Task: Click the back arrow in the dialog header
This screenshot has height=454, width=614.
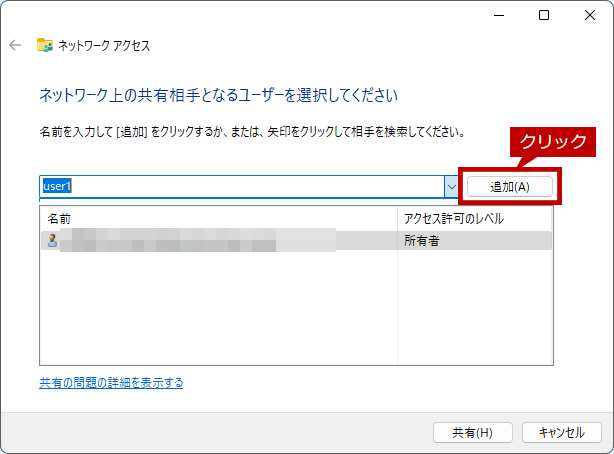Action: point(15,45)
